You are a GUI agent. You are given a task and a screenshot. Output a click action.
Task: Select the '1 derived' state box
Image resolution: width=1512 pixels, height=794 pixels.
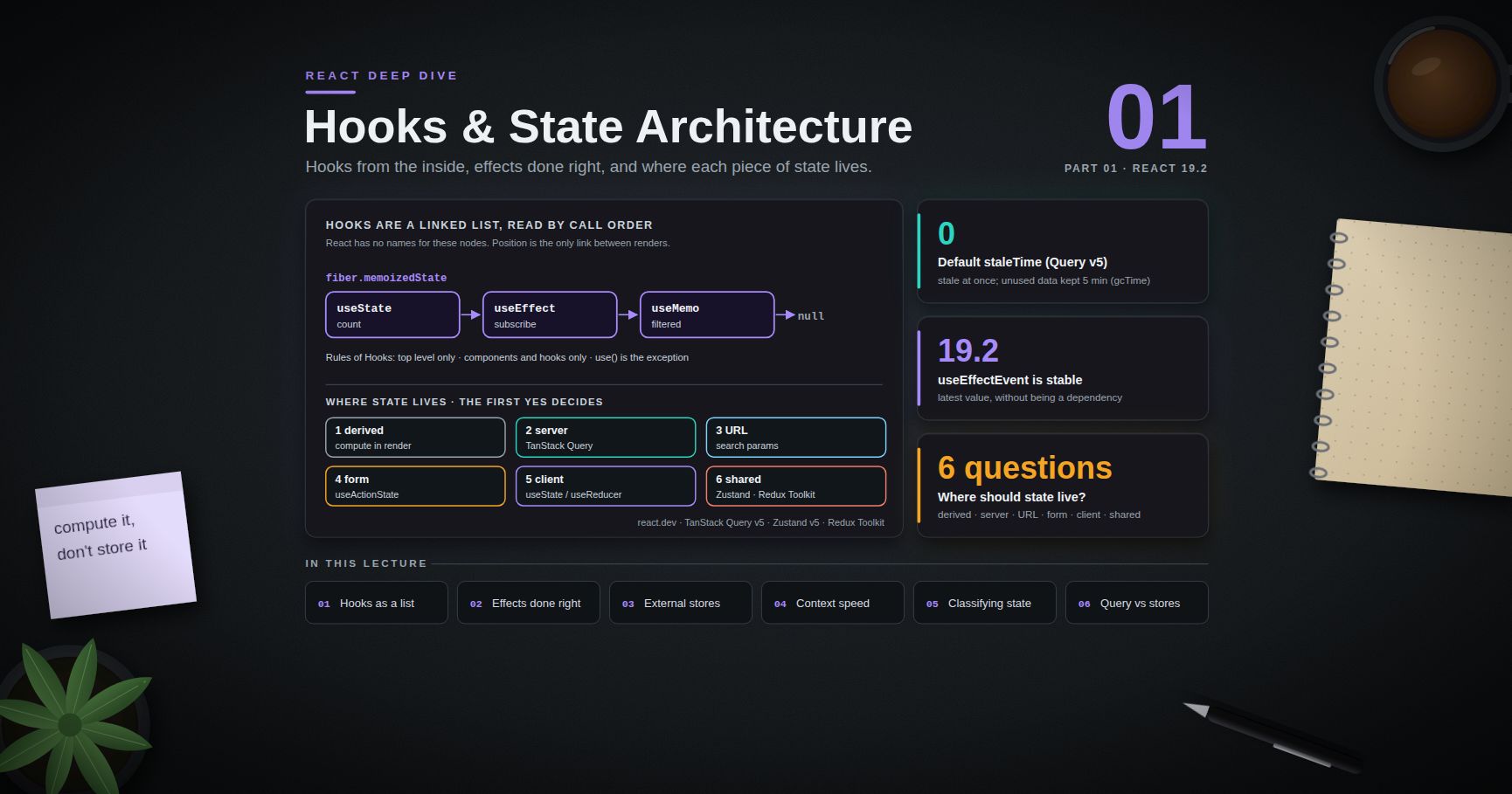(x=415, y=438)
